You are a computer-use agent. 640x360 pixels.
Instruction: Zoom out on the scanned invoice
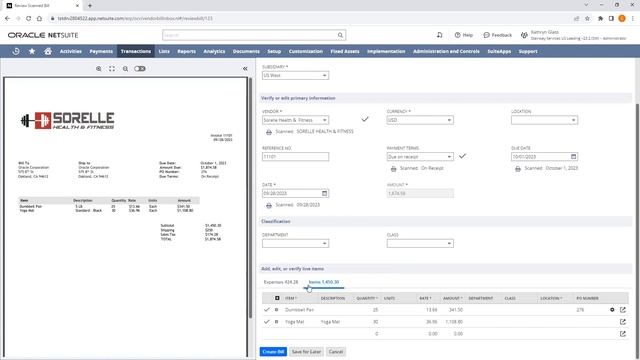(125, 69)
